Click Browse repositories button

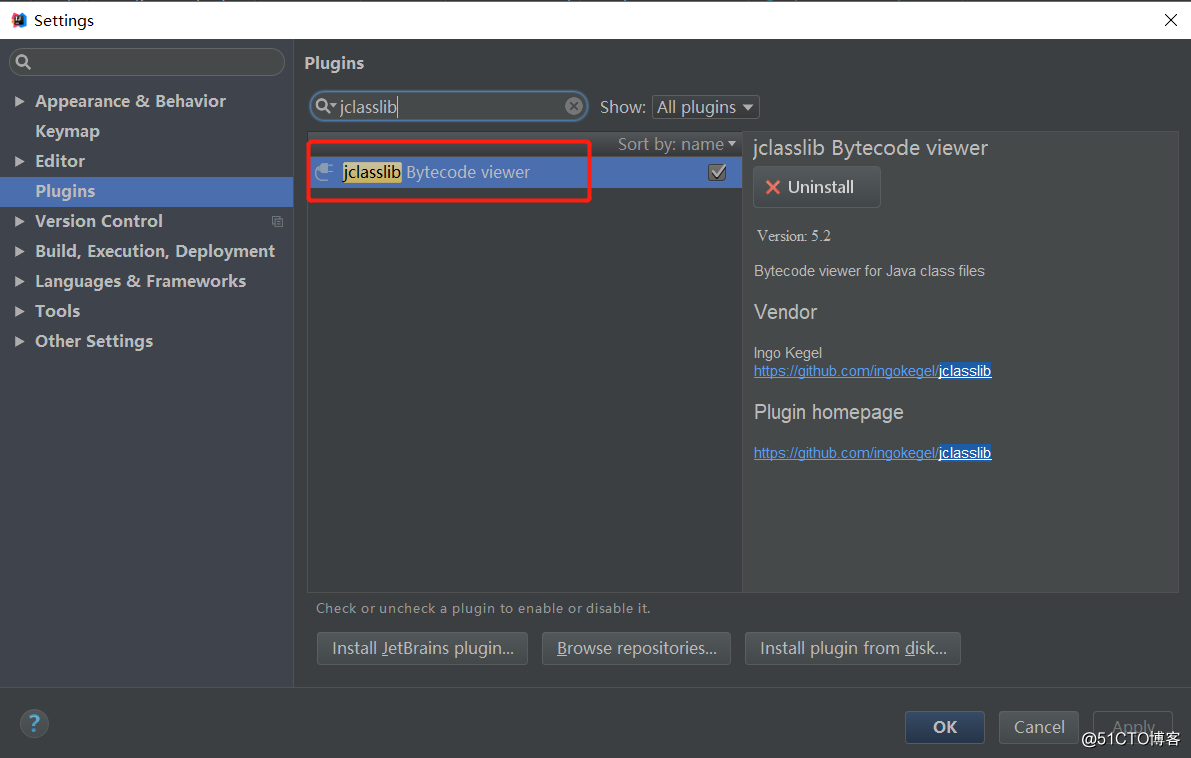click(x=637, y=649)
